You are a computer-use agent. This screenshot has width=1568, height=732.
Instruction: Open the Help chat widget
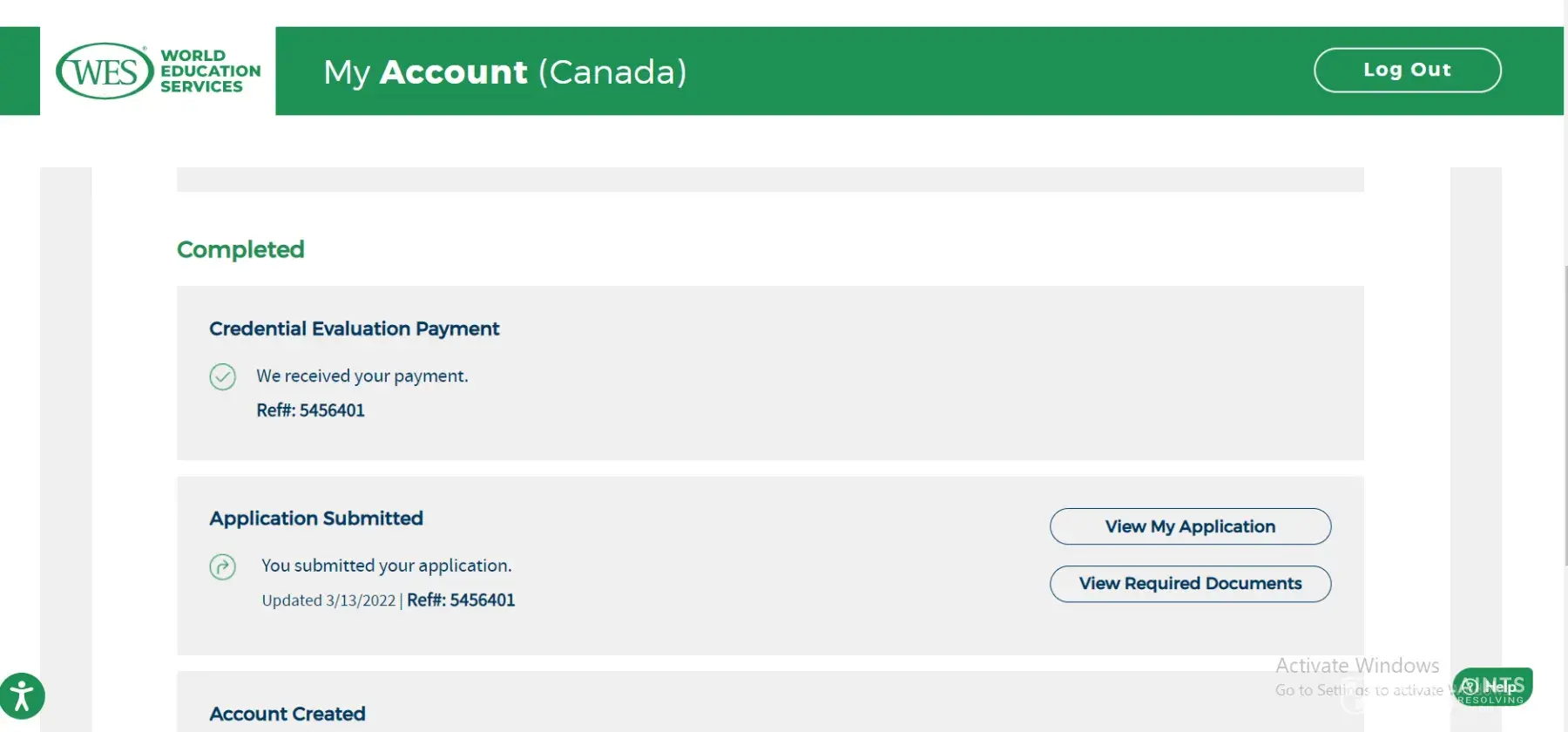[x=1493, y=687]
